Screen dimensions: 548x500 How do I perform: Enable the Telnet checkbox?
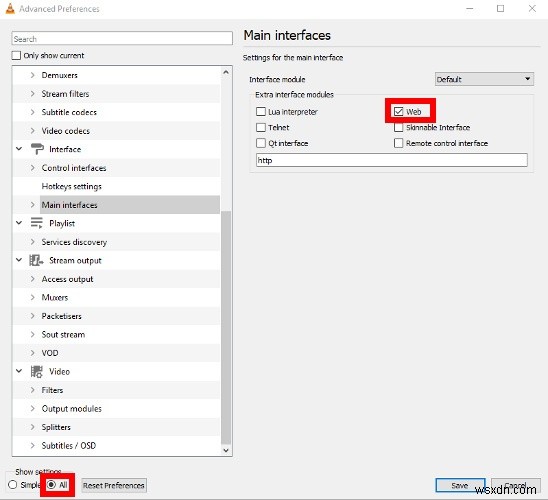261,128
